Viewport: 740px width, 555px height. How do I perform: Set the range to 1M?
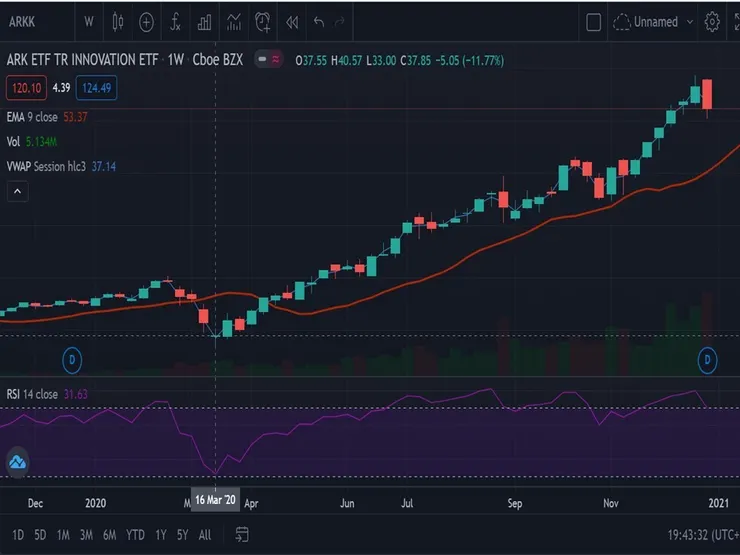63,535
